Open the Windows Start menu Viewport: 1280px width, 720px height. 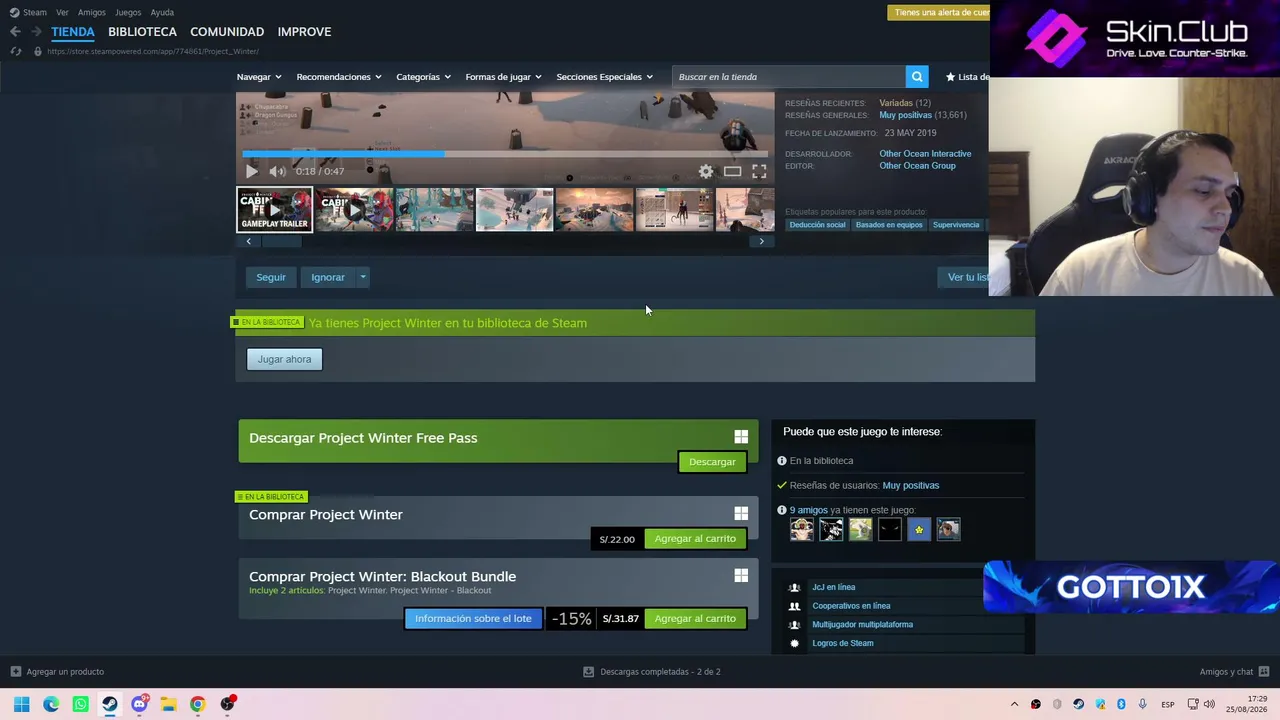click(x=21, y=704)
